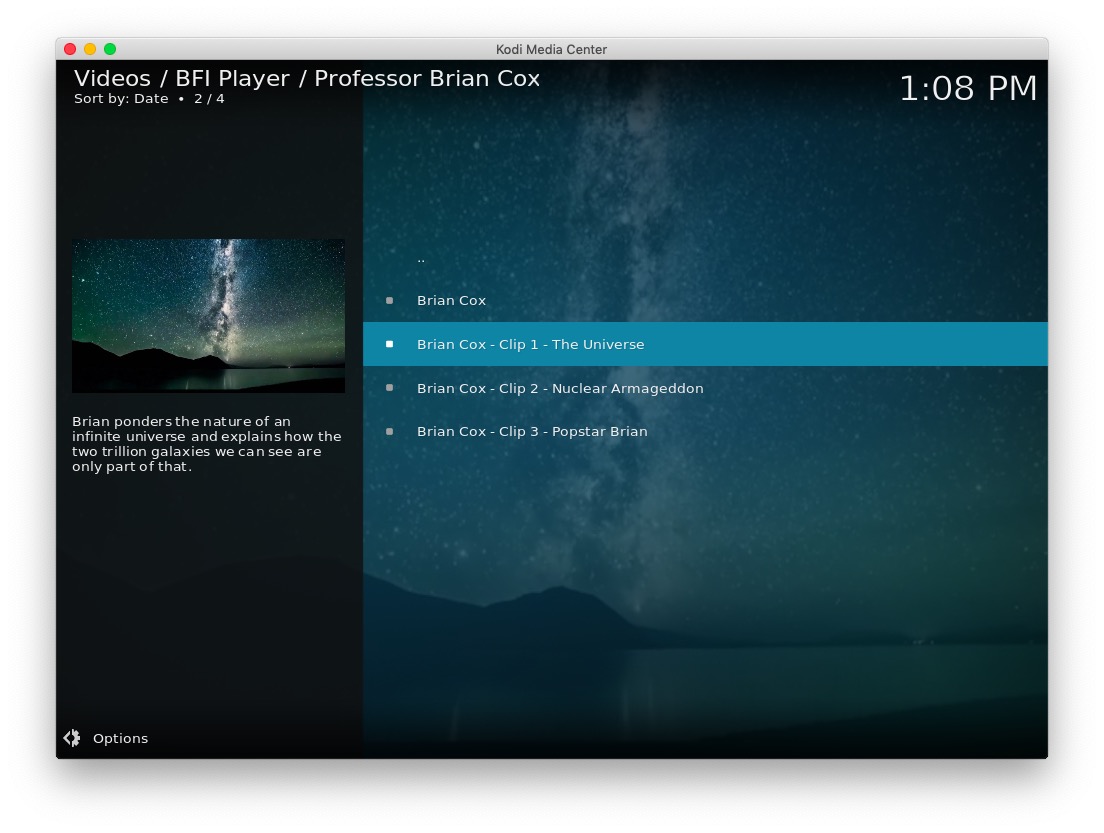Select 'Brian Cox - Clip 2 - Nuclear Armageddon'
This screenshot has height=833, width=1104.
point(560,388)
